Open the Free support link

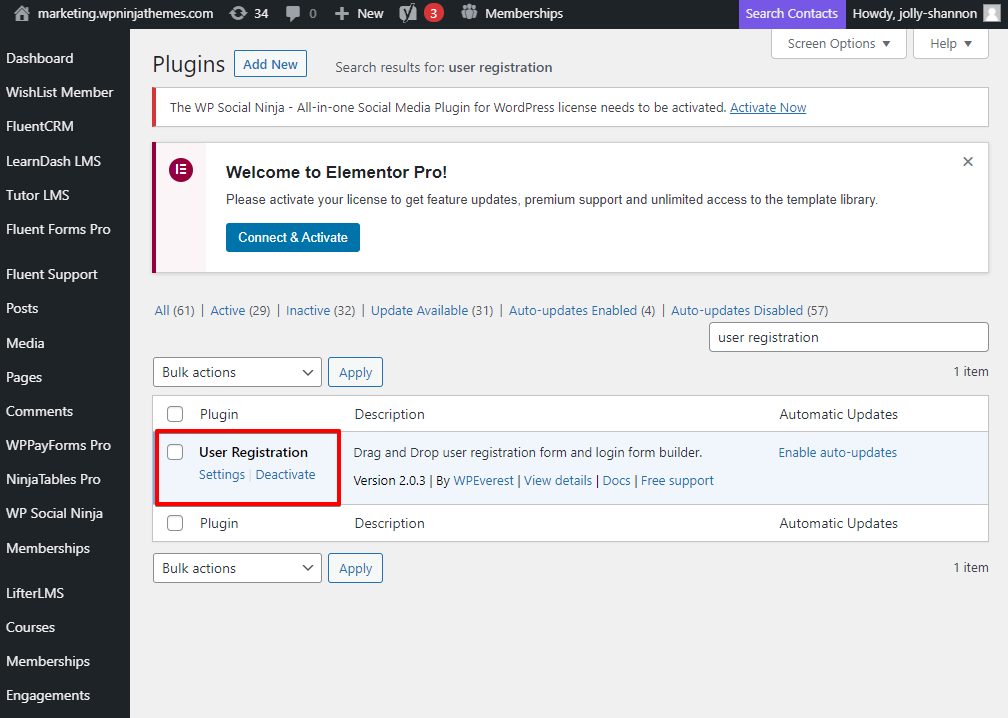pos(677,481)
